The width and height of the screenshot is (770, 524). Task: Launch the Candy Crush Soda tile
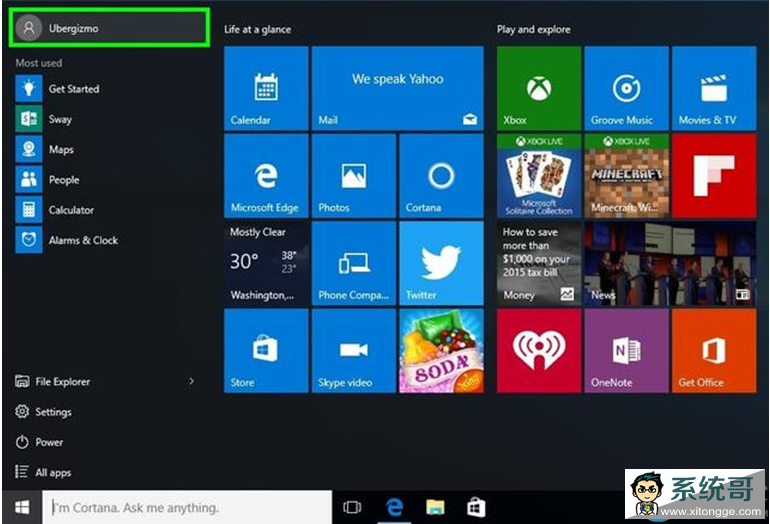click(x=441, y=351)
